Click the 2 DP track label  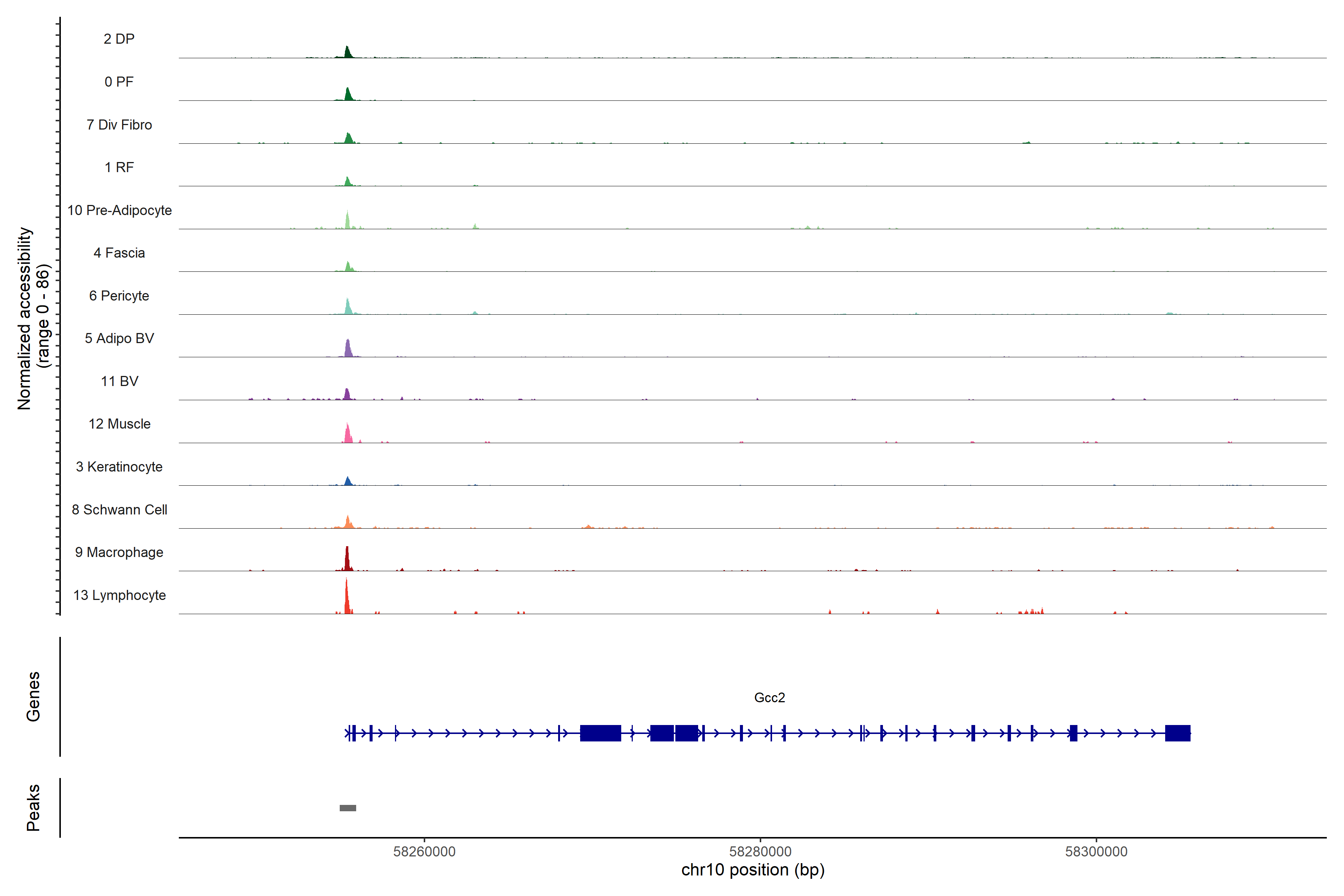(119, 39)
